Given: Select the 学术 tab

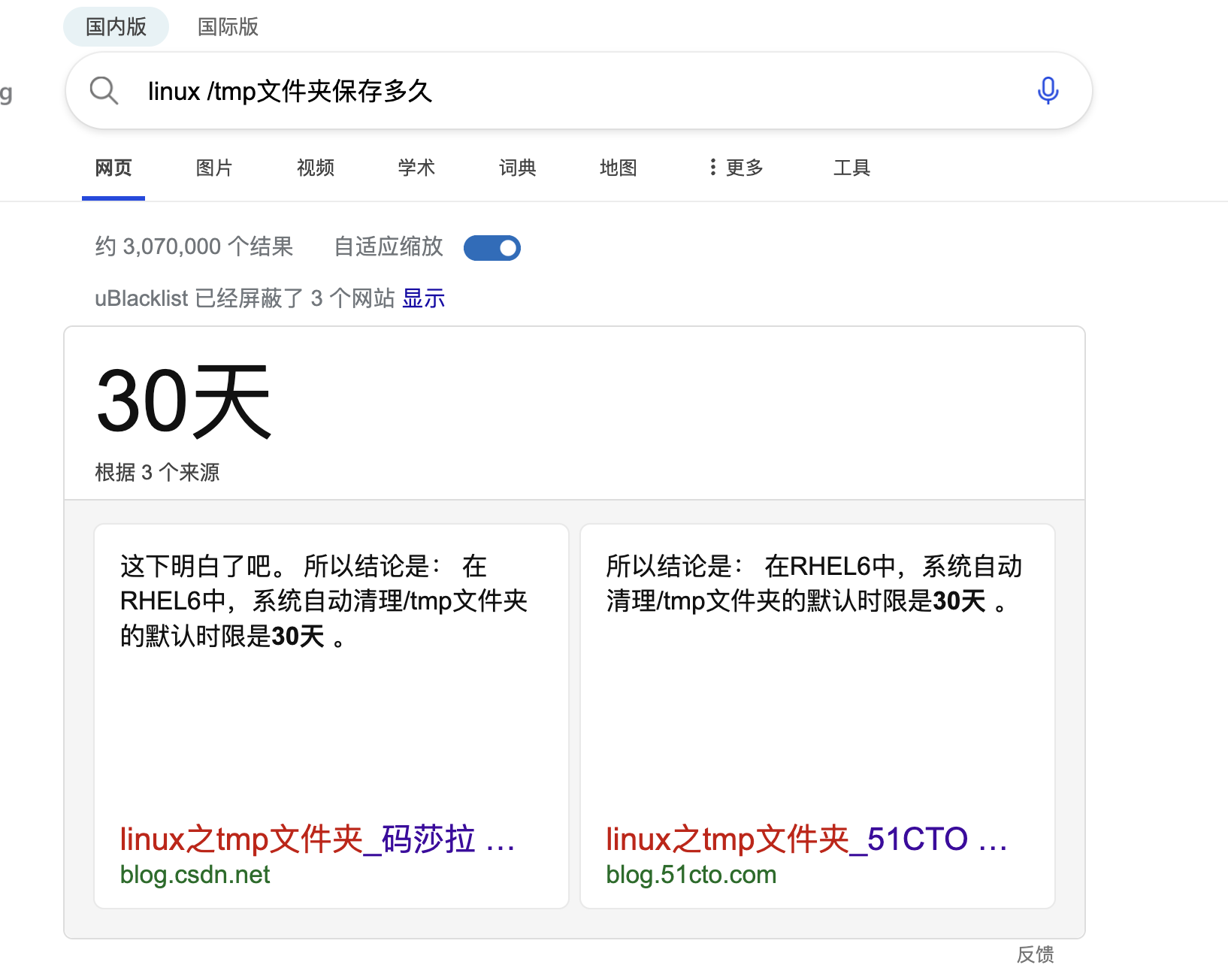Looking at the screenshot, I should click(x=416, y=168).
